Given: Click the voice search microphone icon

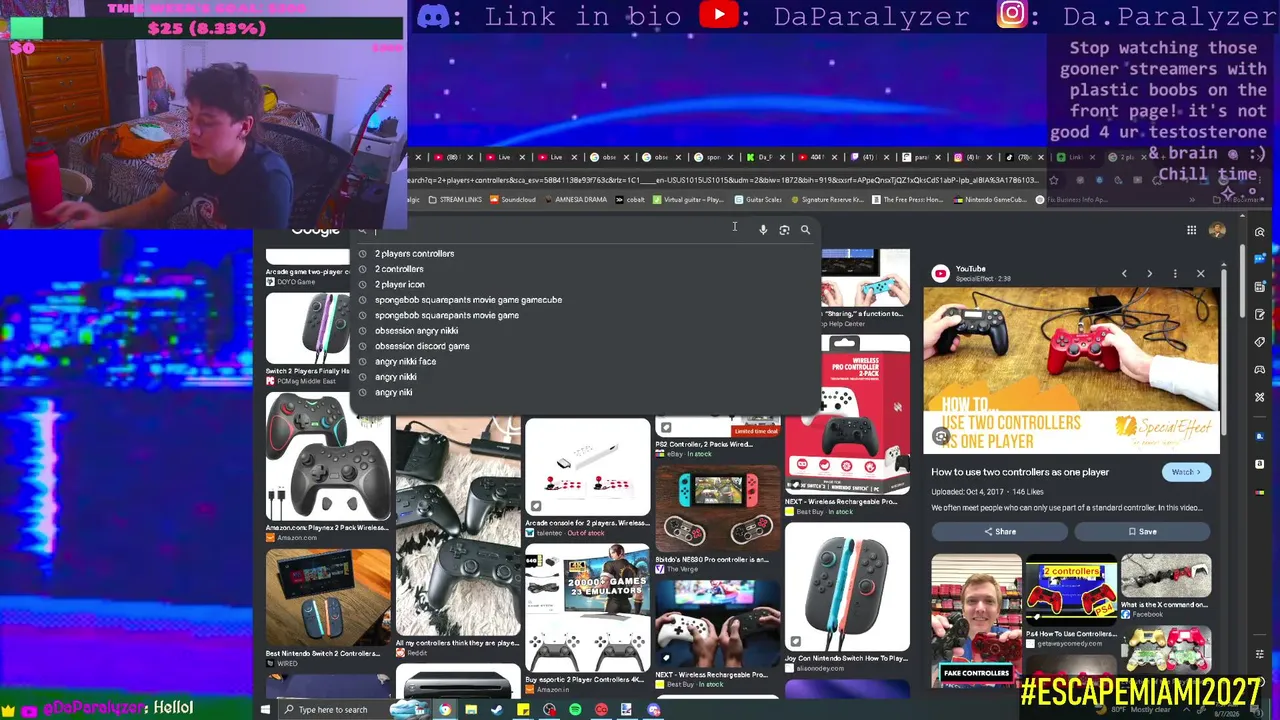Looking at the screenshot, I should (x=763, y=230).
